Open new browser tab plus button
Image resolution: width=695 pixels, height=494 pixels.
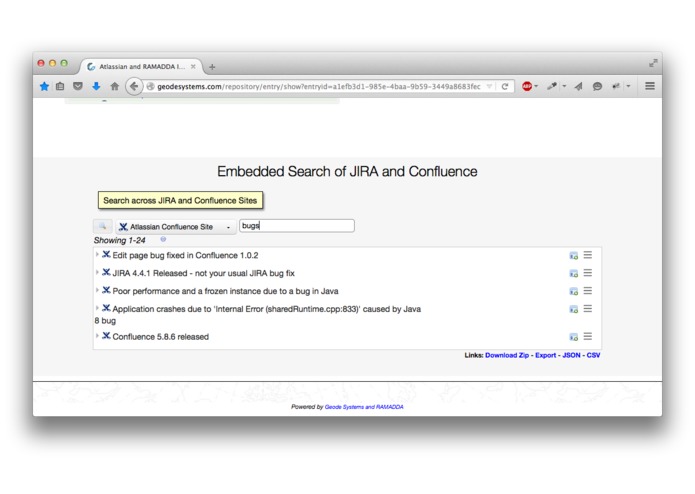(212, 67)
